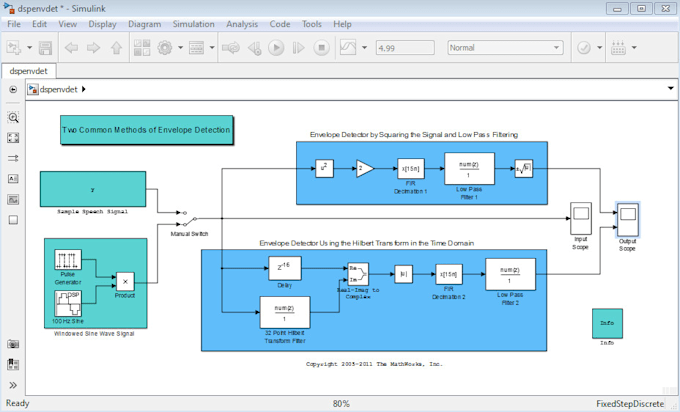Select the Output Scope block
This screenshot has width=680, height=412.
coord(627,219)
